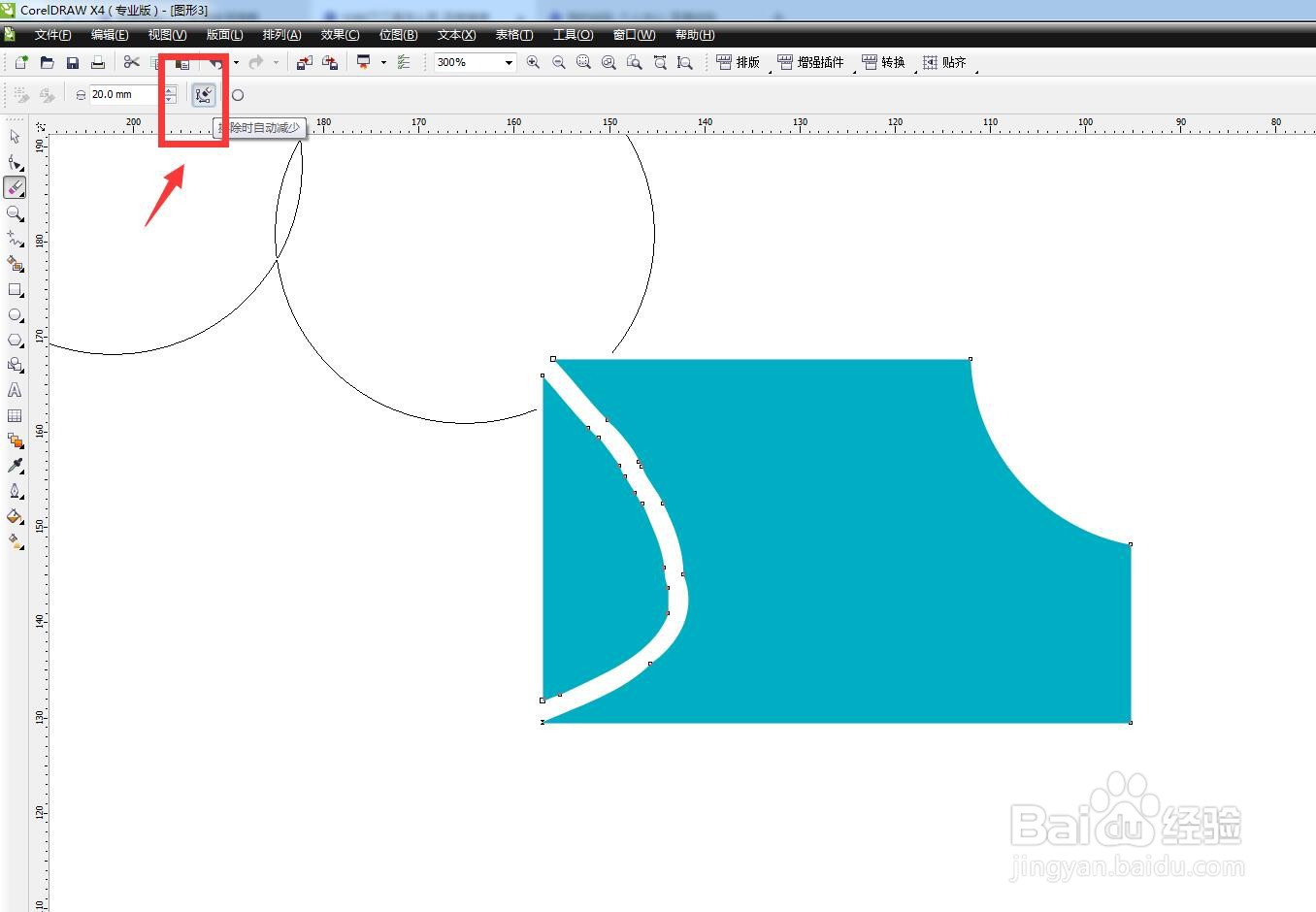Open the 文件(F) menu
This screenshot has height=912, width=1316.
[52, 35]
